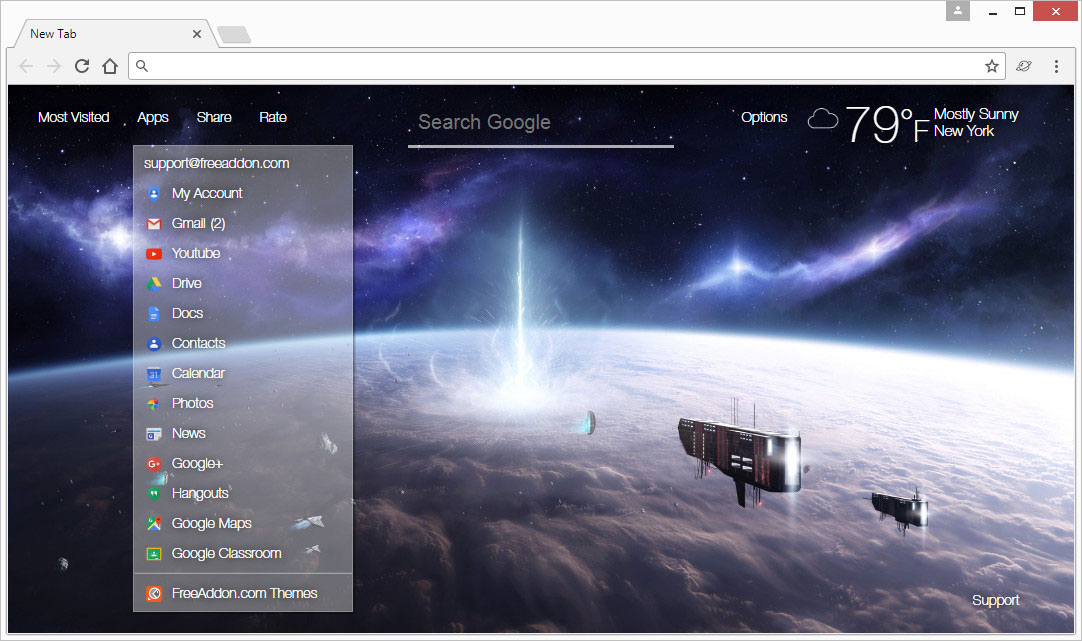Click the Calendar icon
This screenshot has width=1082, height=641.
(154, 374)
